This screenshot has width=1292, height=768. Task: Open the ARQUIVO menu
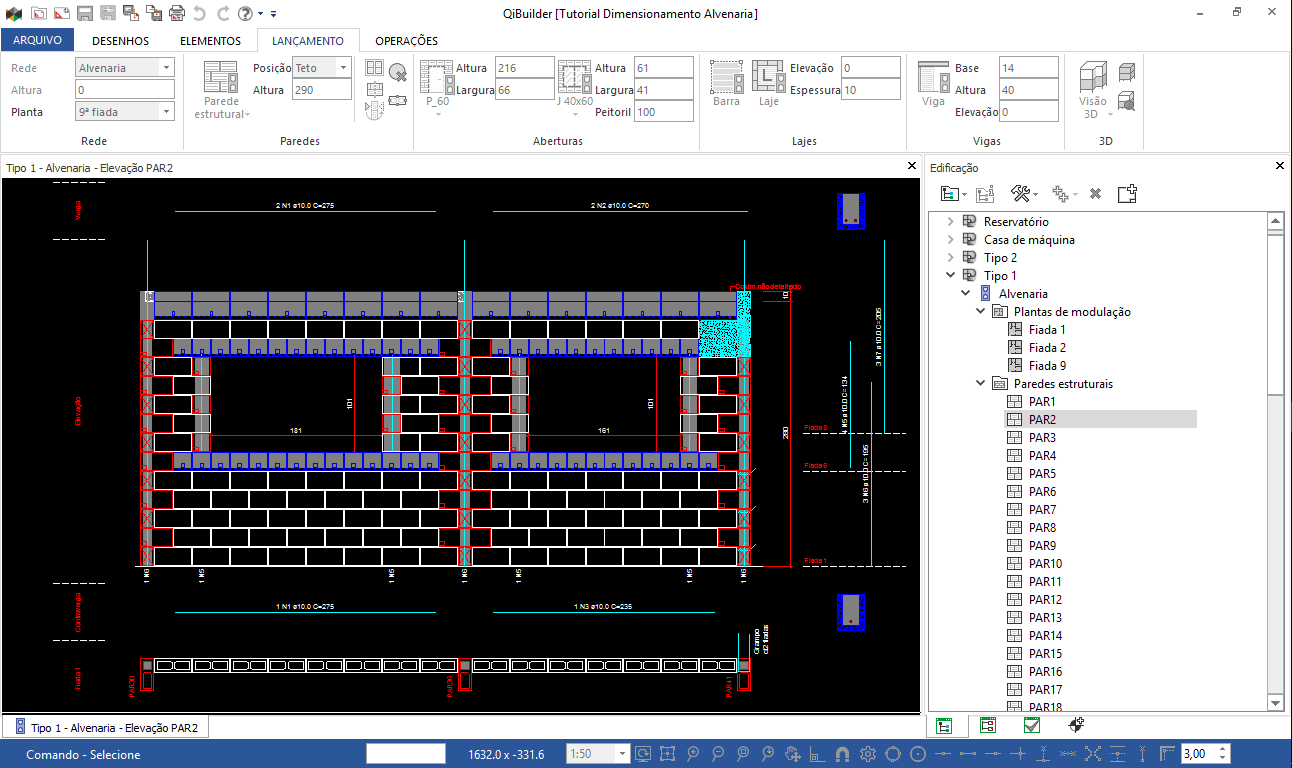tap(37, 41)
